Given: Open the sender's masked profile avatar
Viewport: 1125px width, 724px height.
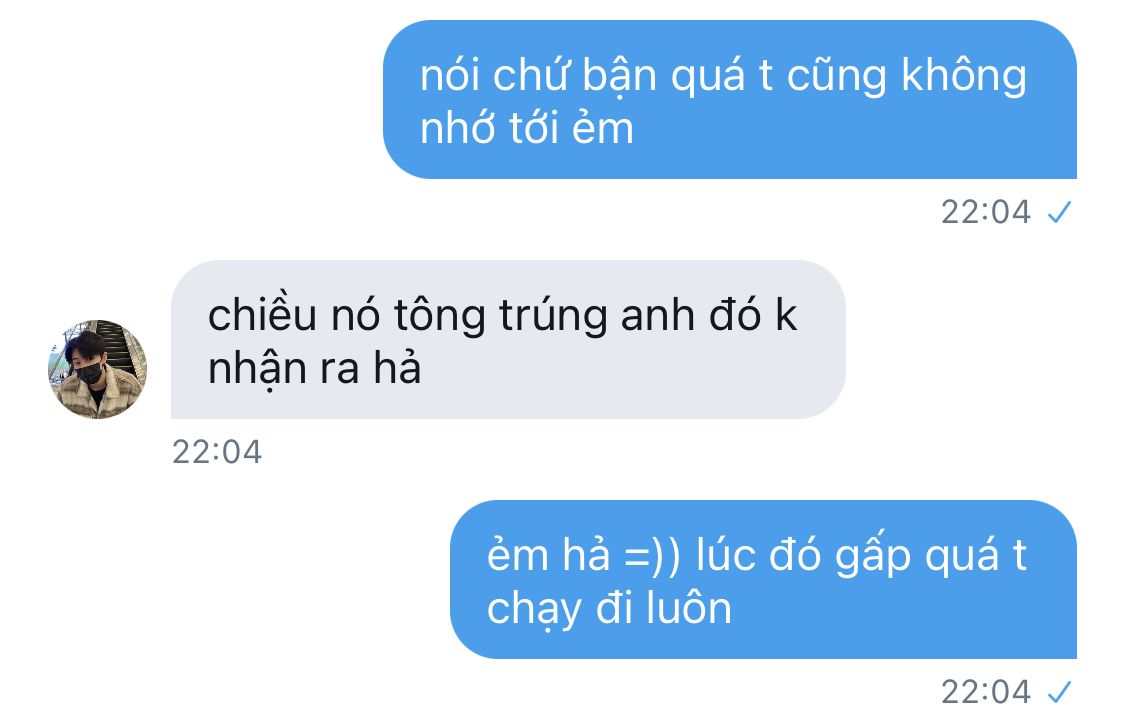Looking at the screenshot, I should tap(98, 369).
